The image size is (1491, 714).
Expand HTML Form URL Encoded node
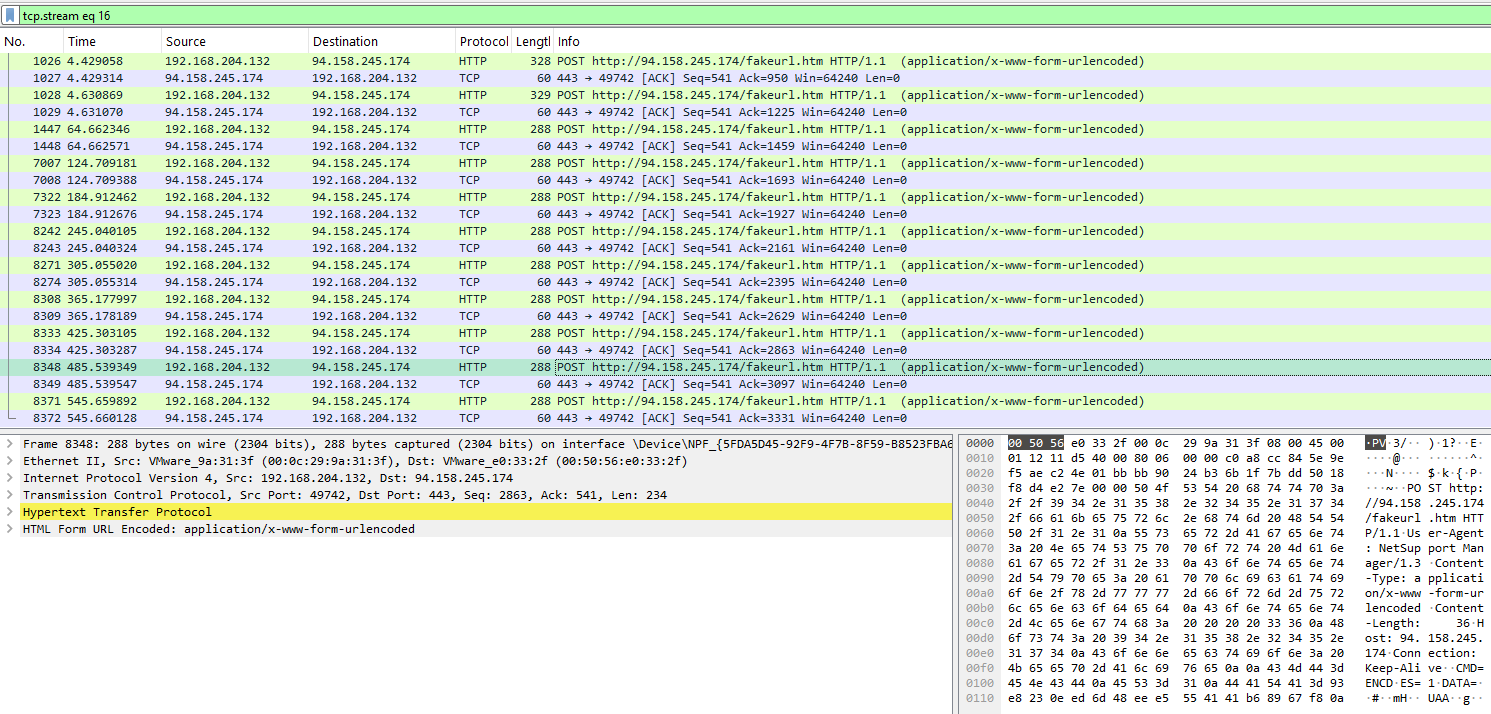[x=10, y=529]
